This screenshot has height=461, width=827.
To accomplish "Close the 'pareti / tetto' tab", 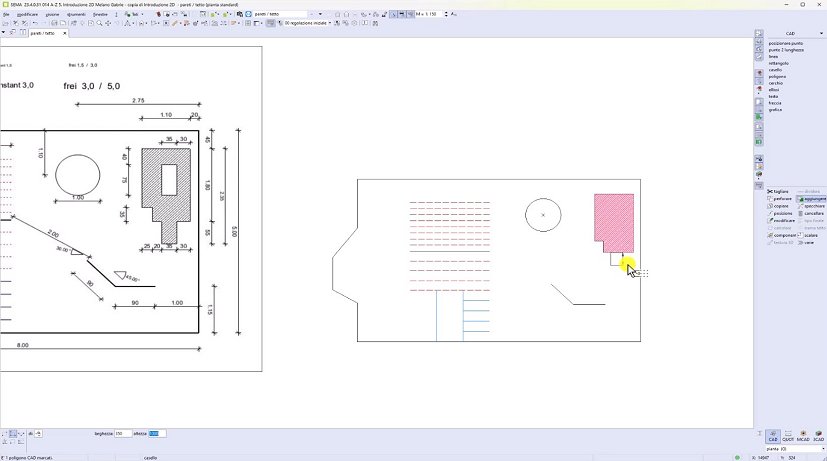I will point(64,33).
